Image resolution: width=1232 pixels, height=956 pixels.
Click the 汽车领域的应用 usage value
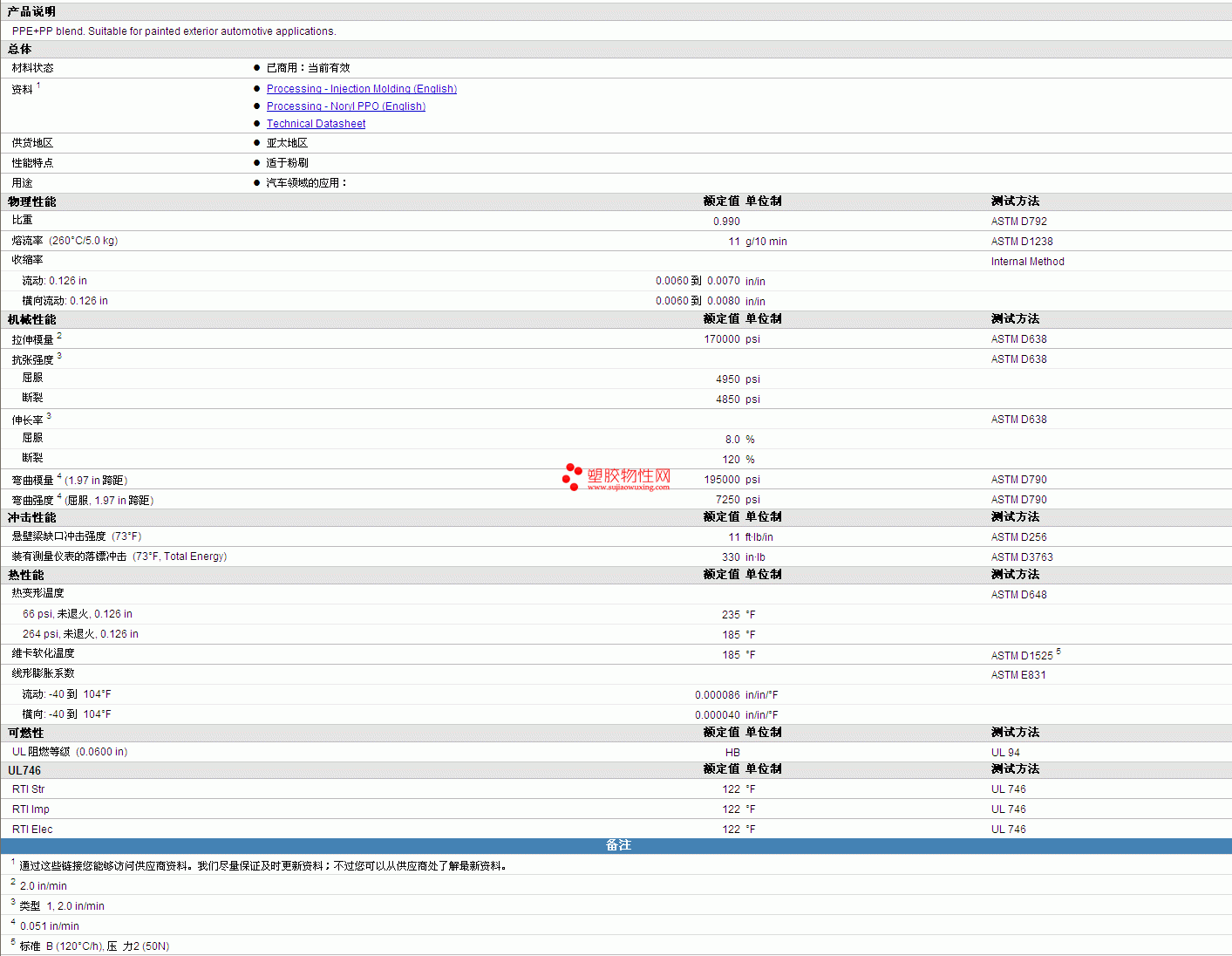306,183
